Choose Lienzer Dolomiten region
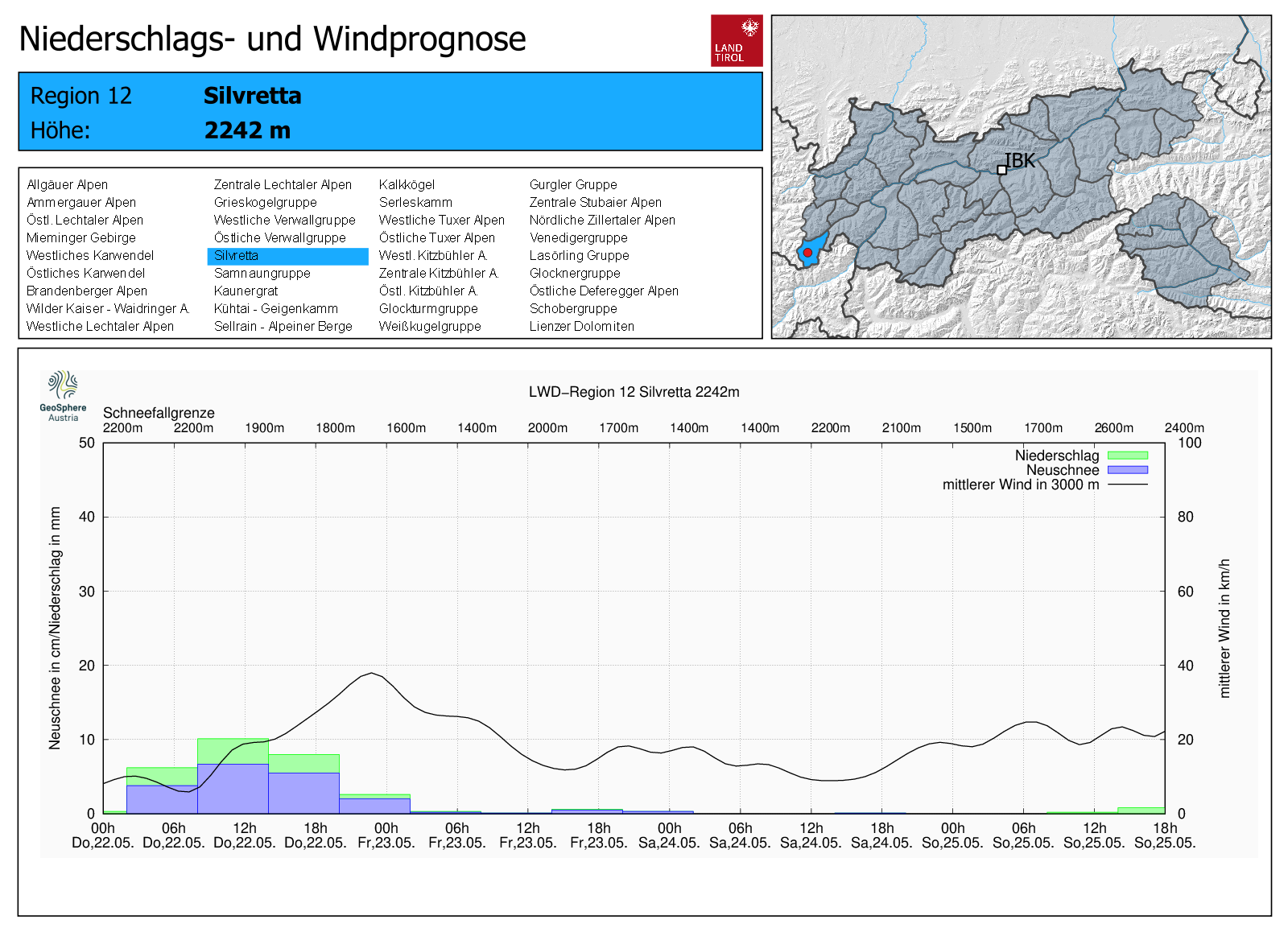Viewport: 1288px width, 928px height. pyautogui.click(x=581, y=327)
